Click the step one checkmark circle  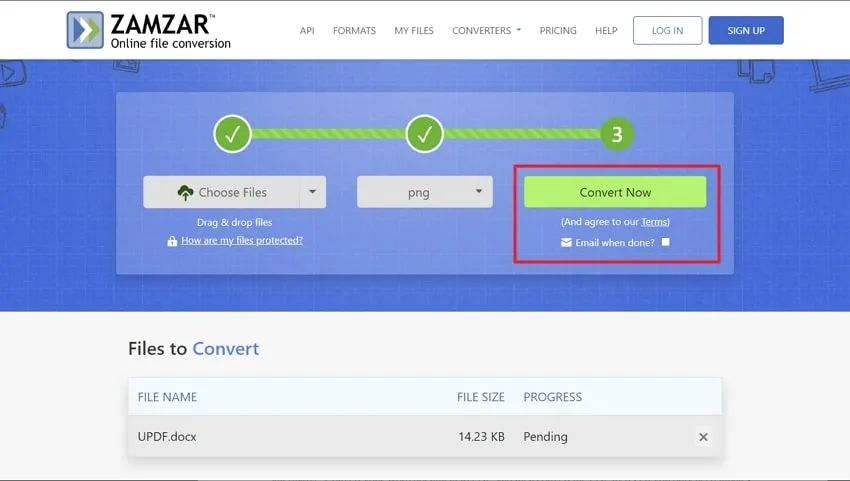point(232,134)
